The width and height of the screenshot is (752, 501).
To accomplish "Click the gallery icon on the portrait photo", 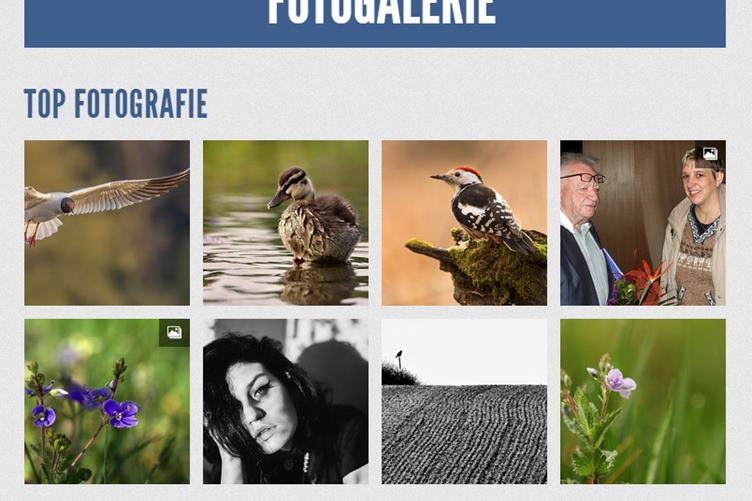I will coord(710,153).
